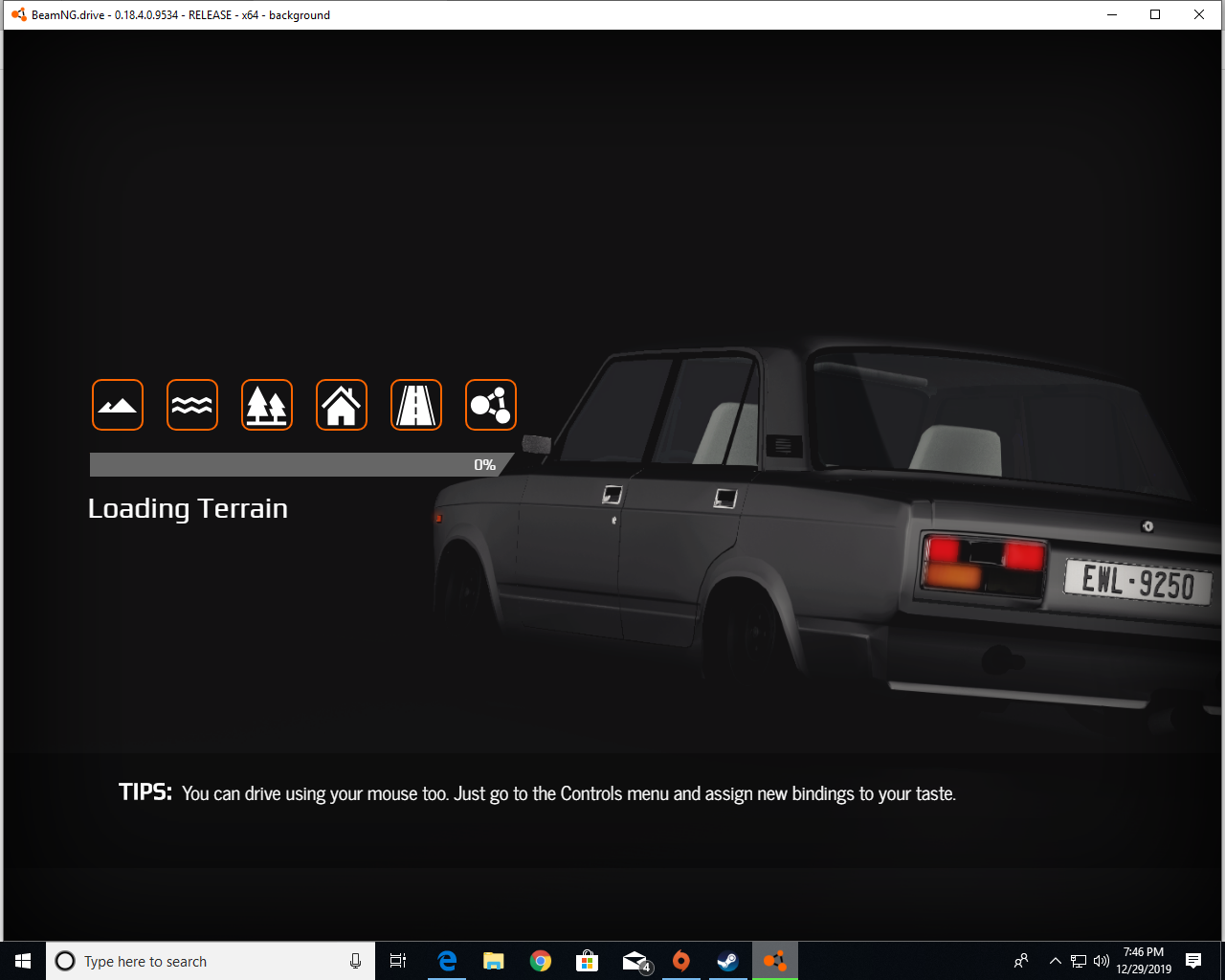Click the Type here to search box

click(x=211, y=961)
